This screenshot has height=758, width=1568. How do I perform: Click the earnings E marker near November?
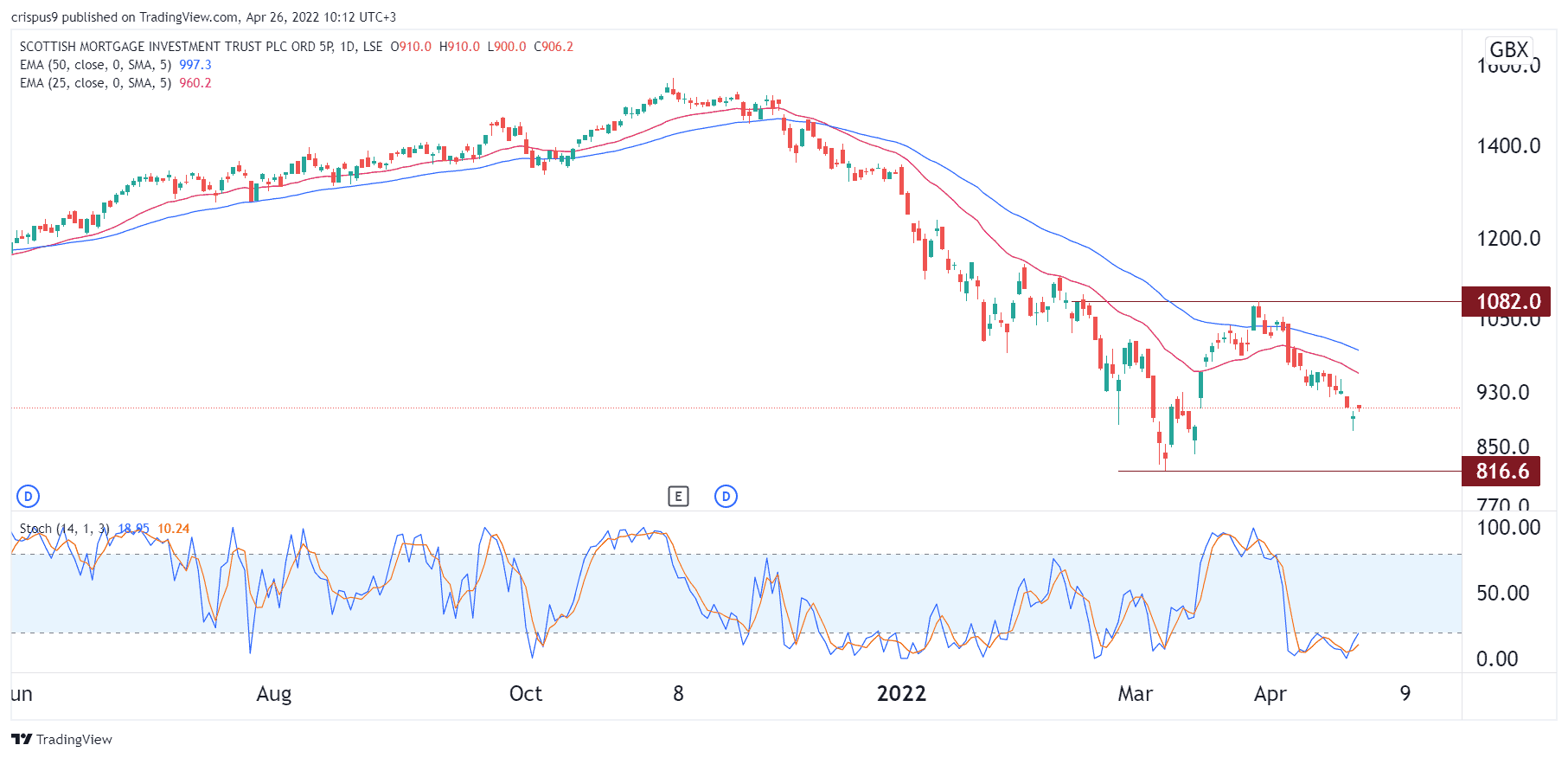point(679,497)
